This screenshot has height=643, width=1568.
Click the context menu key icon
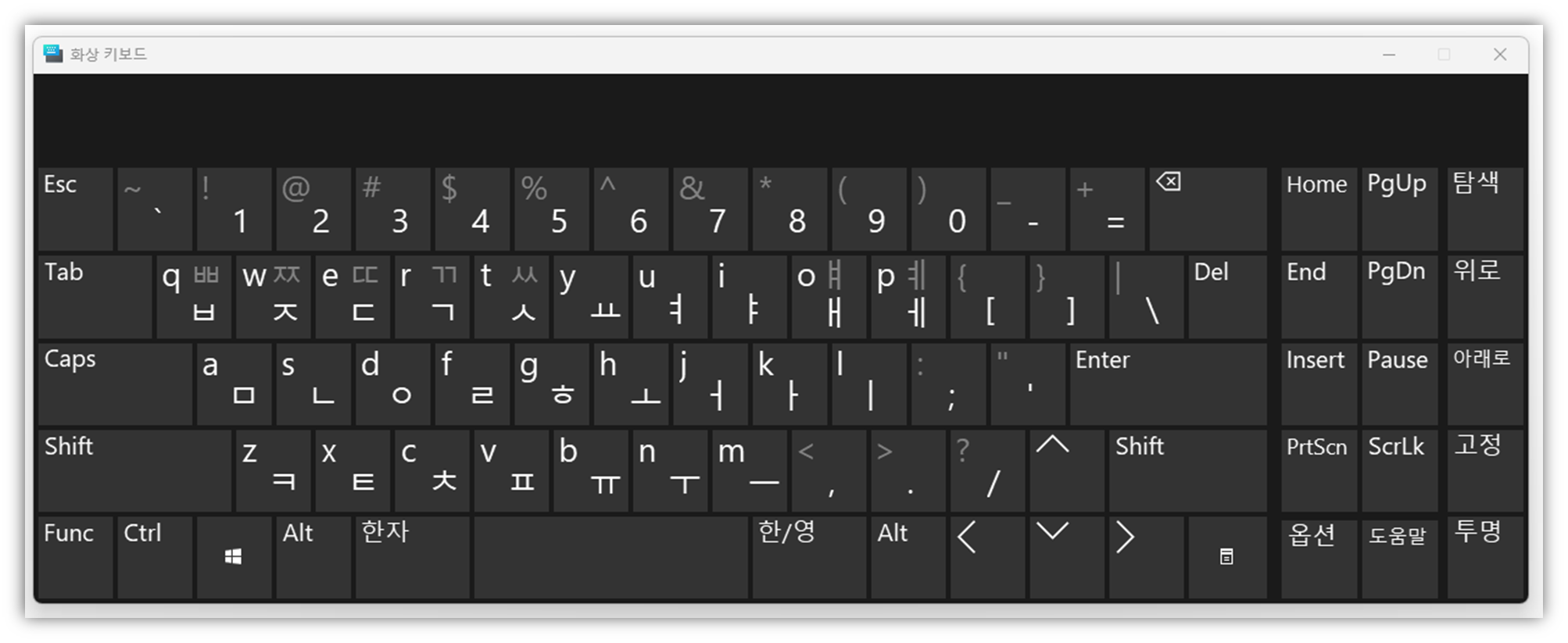point(1227,557)
